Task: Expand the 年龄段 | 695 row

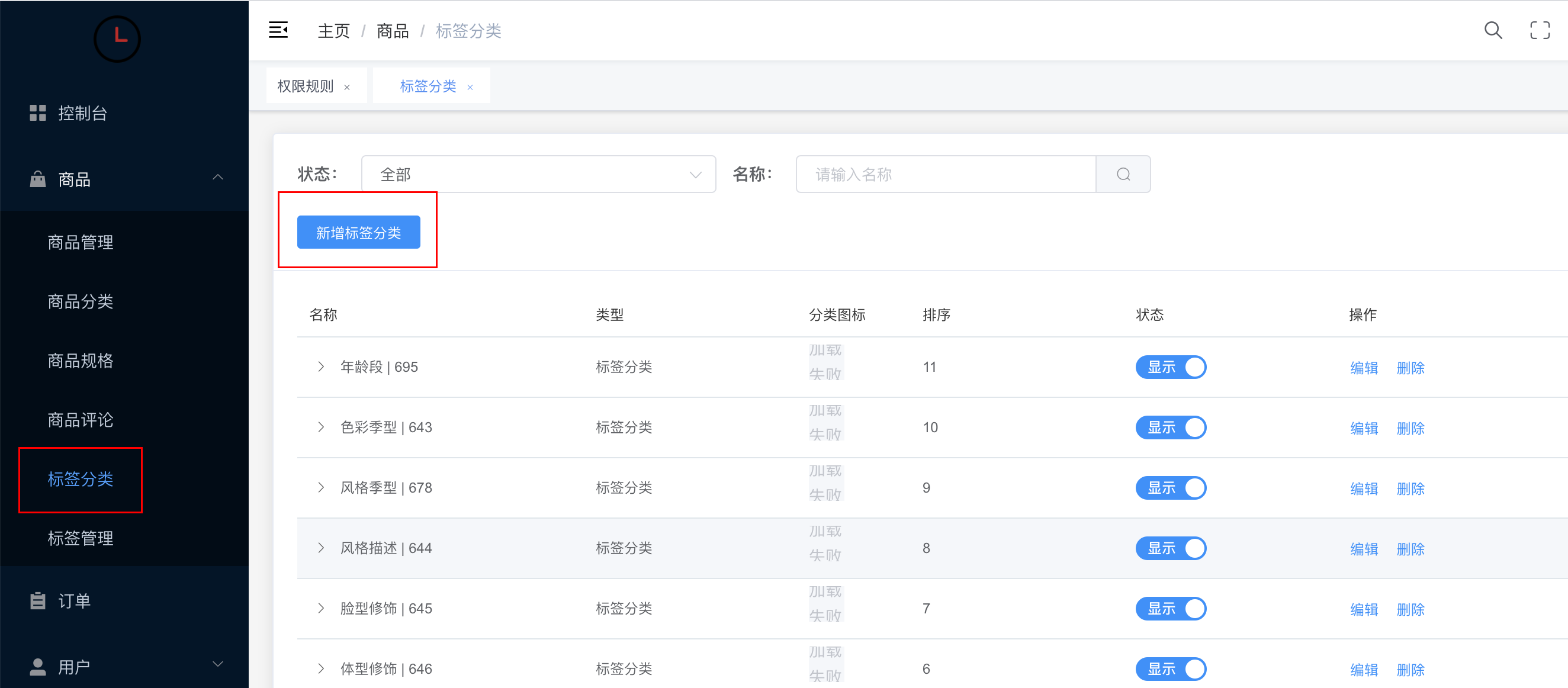Action: tap(321, 366)
